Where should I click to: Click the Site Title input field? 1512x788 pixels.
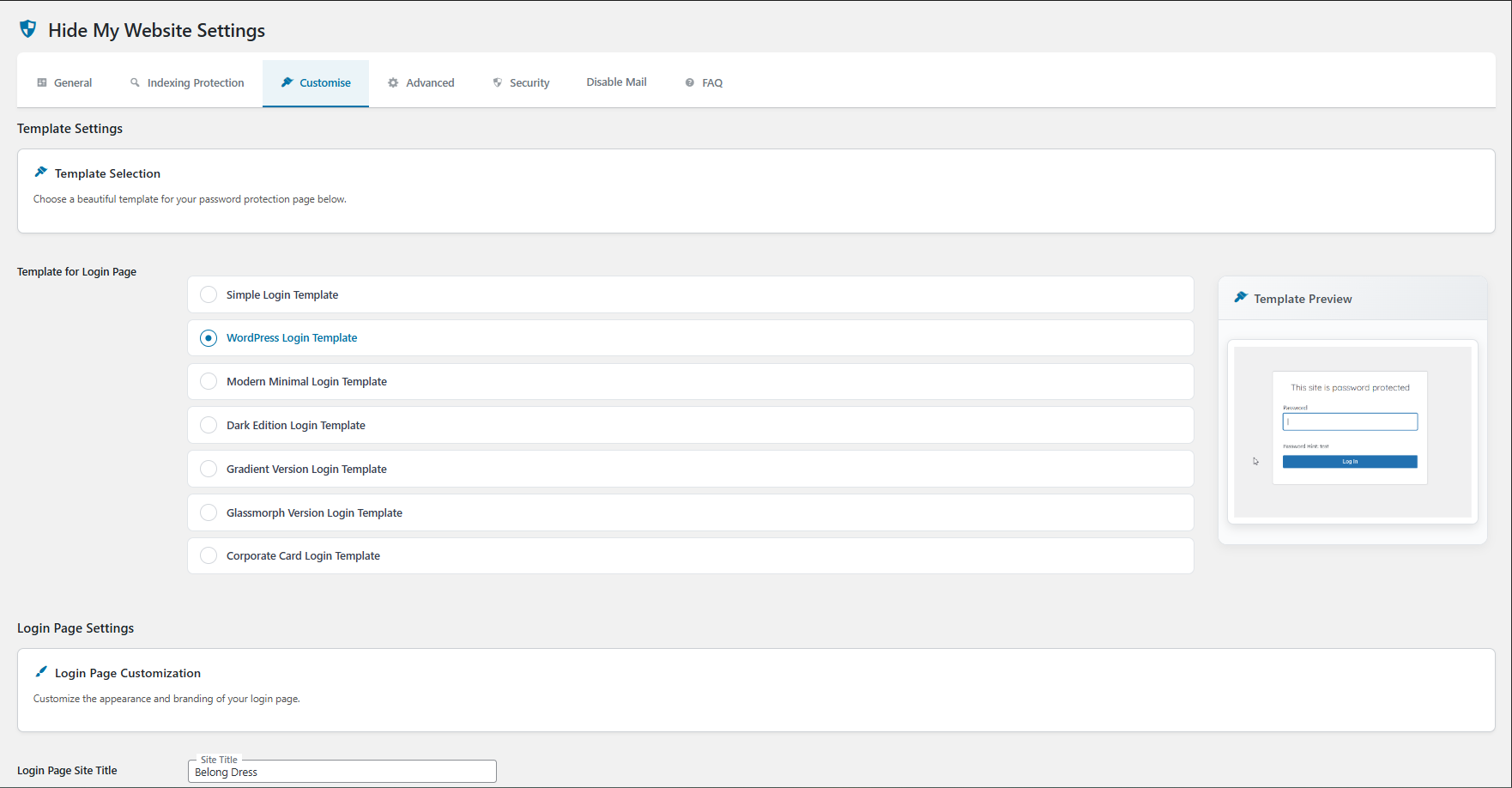342,772
